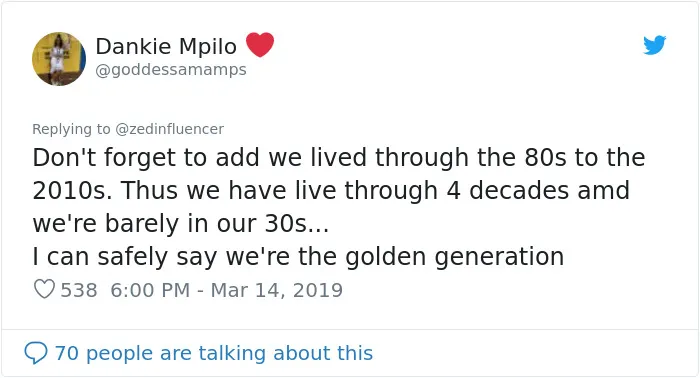Viewport: 700px width, 378px height.
Task: Open the @zedinfluencer profile mention
Action: [x=170, y=129]
